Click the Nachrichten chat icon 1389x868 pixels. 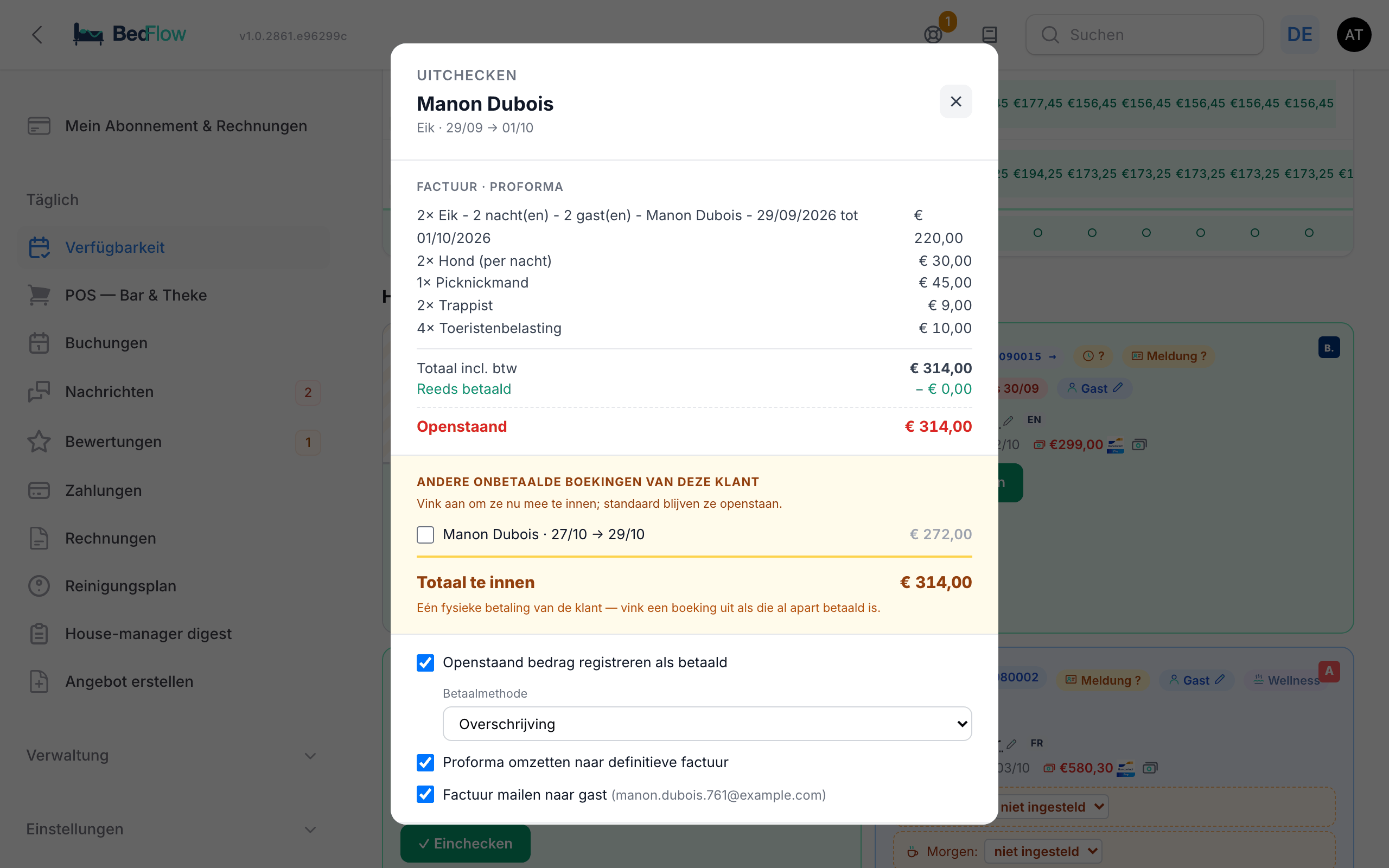39,392
